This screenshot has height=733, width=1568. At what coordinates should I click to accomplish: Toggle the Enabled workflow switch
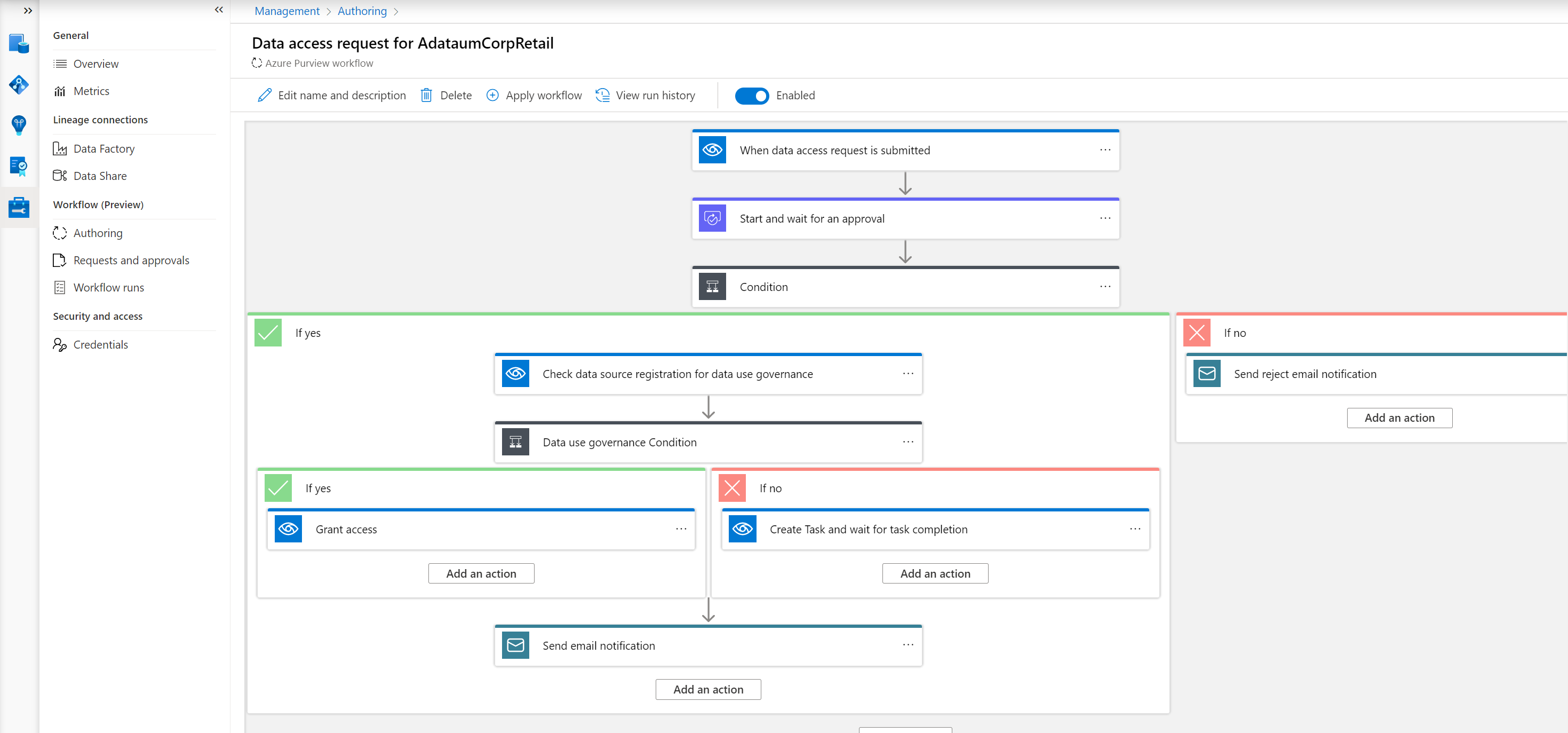click(752, 96)
